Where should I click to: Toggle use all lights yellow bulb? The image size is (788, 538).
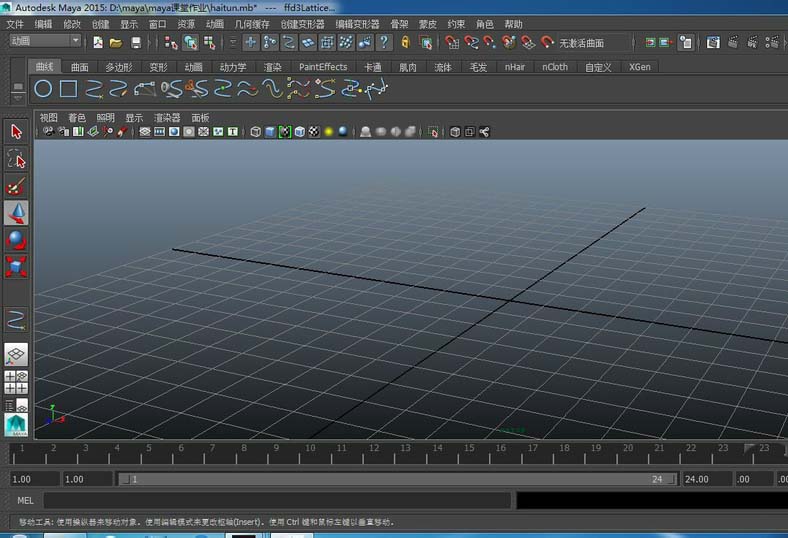pyautogui.click(x=328, y=132)
